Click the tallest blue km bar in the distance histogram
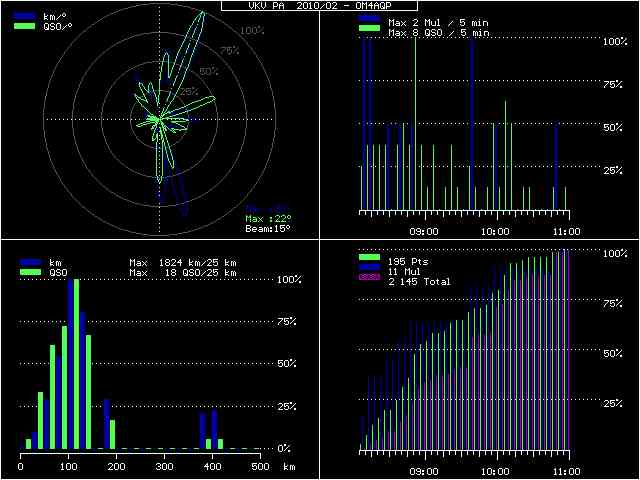Image resolution: width=640 pixels, height=480 pixels. tap(70, 364)
